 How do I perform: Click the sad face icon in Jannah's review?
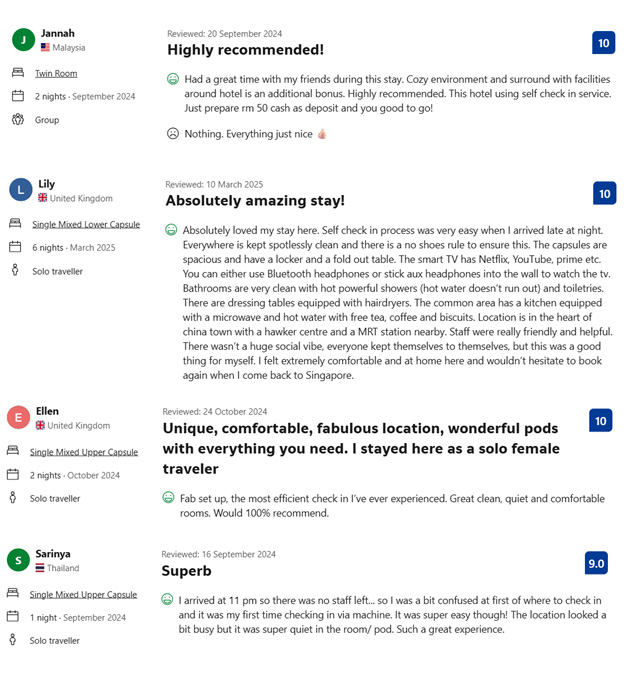173,134
